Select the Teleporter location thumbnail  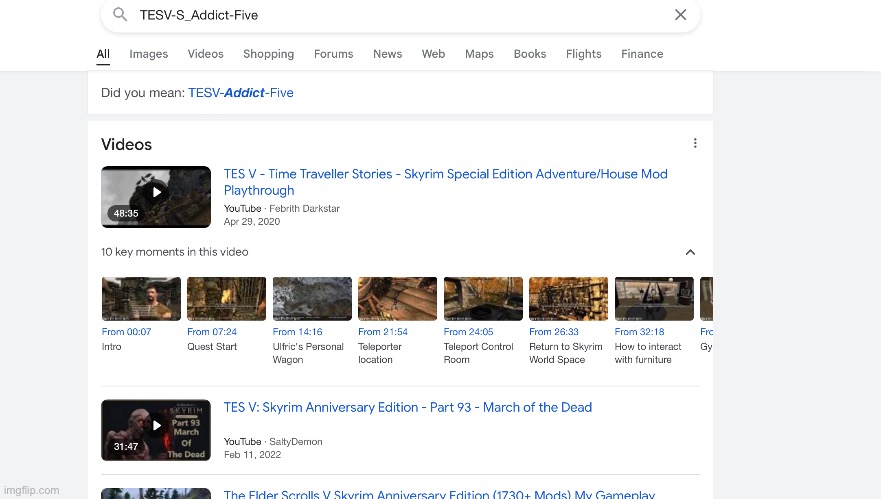coord(398,299)
